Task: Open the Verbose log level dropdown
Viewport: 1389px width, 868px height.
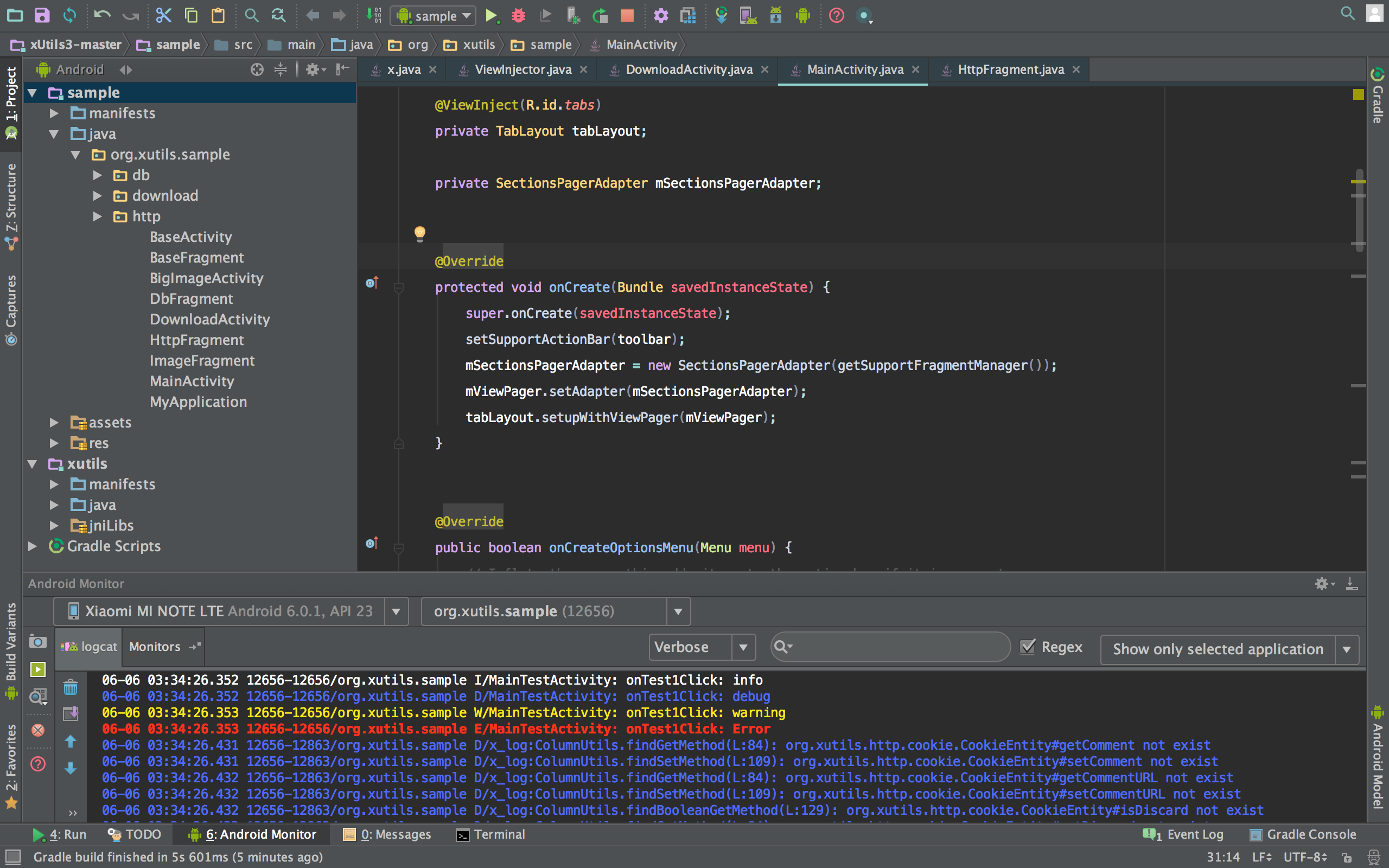Action: [x=744, y=647]
